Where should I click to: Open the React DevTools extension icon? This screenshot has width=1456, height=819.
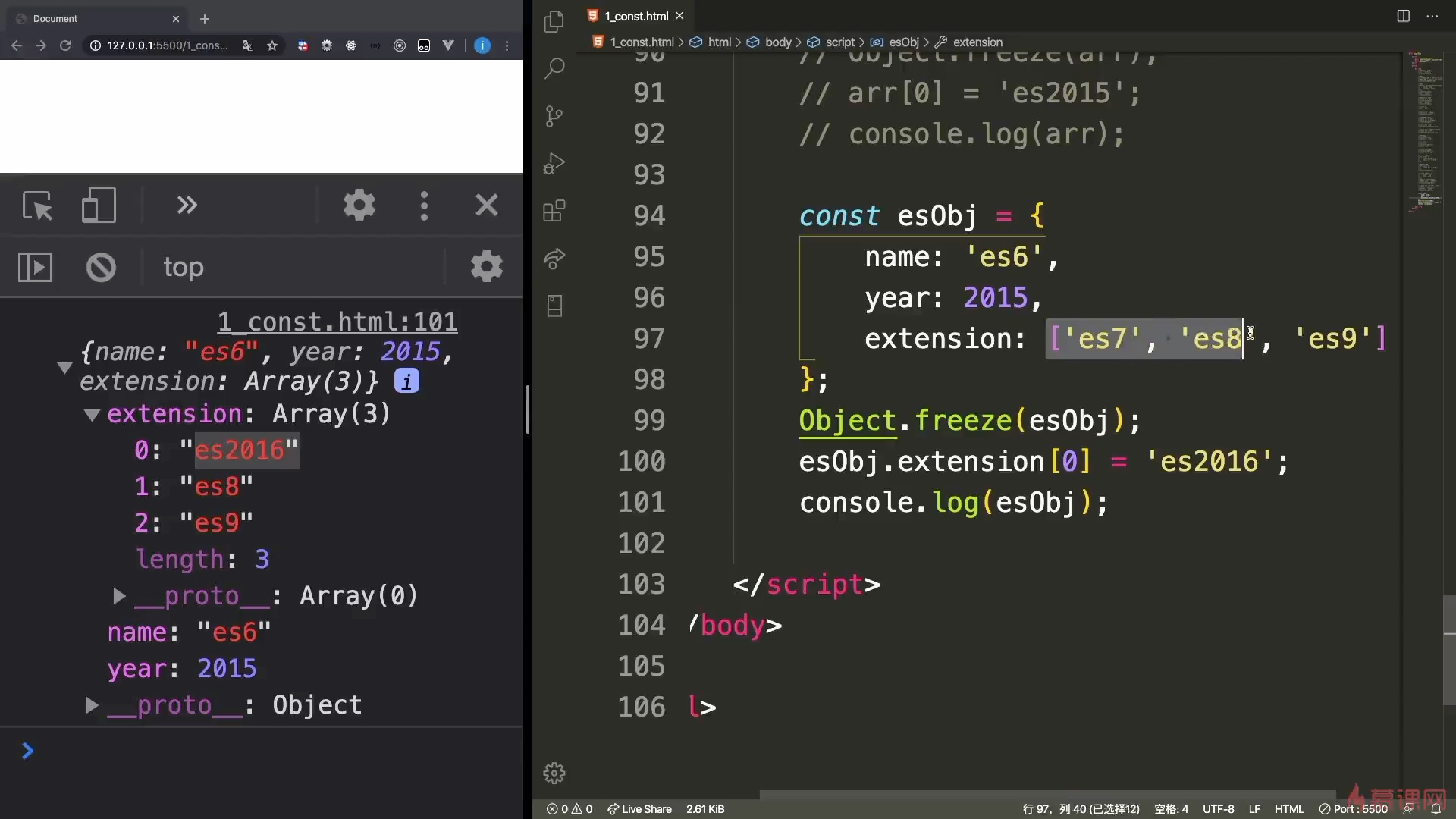tap(351, 45)
